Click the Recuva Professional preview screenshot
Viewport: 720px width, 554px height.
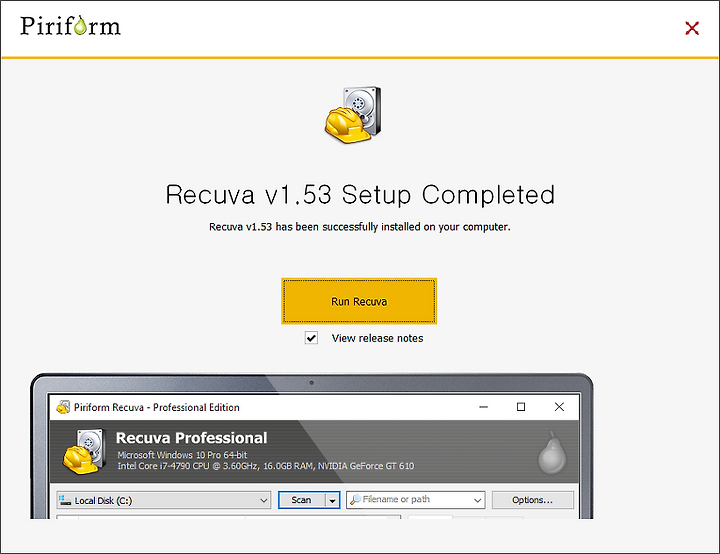coord(312,446)
